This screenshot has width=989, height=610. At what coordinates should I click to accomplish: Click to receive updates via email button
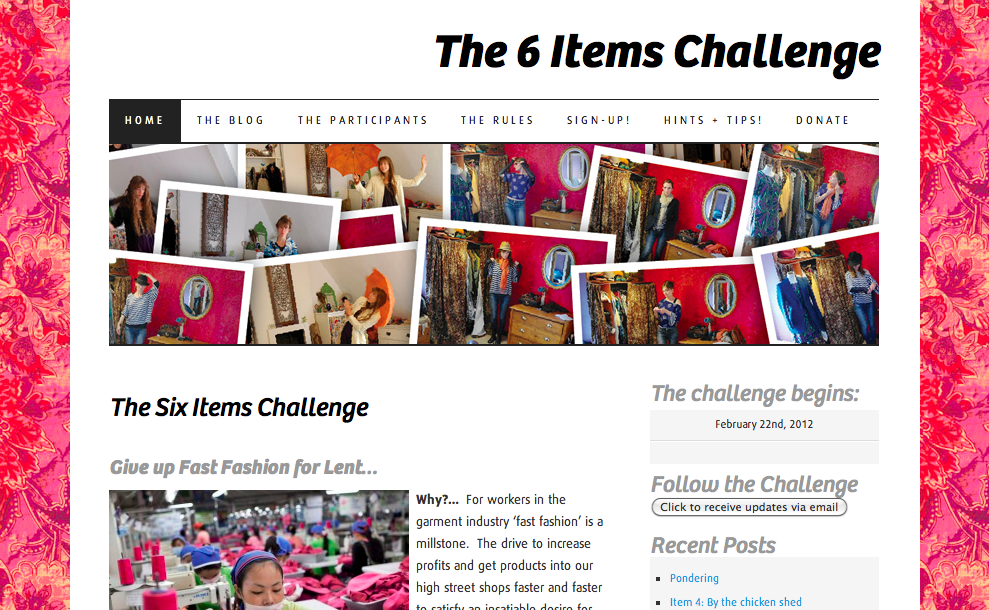click(x=749, y=507)
